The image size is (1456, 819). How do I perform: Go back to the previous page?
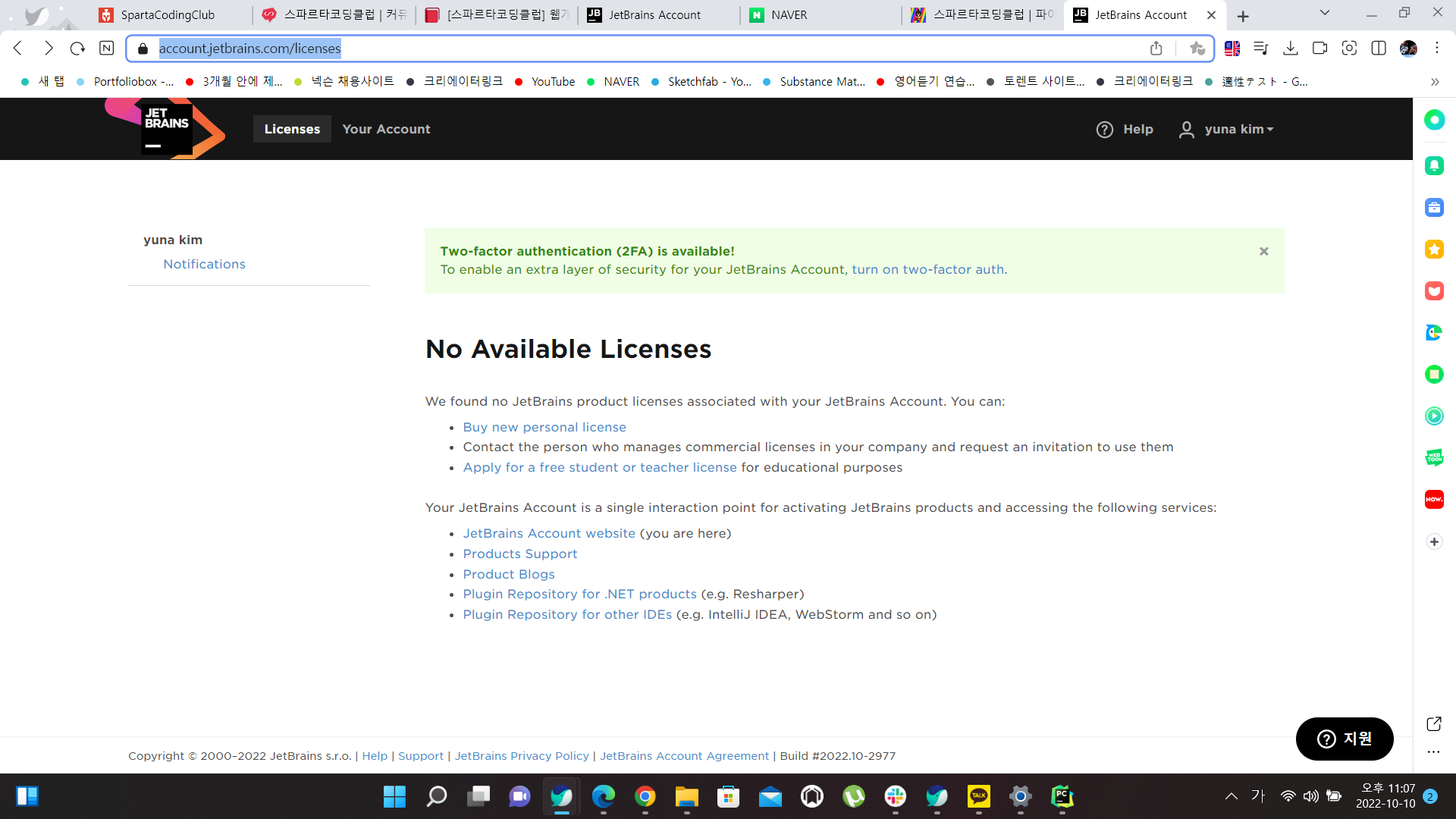[x=18, y=49]
